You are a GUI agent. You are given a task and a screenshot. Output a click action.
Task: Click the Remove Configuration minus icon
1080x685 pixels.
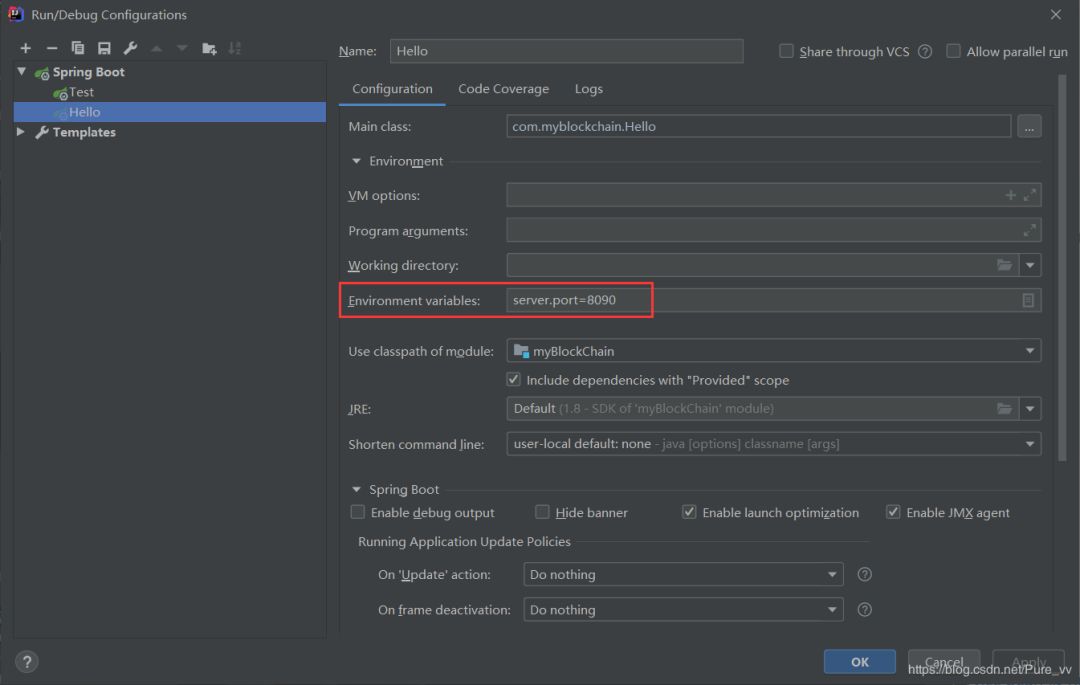[x=52, y=48]
